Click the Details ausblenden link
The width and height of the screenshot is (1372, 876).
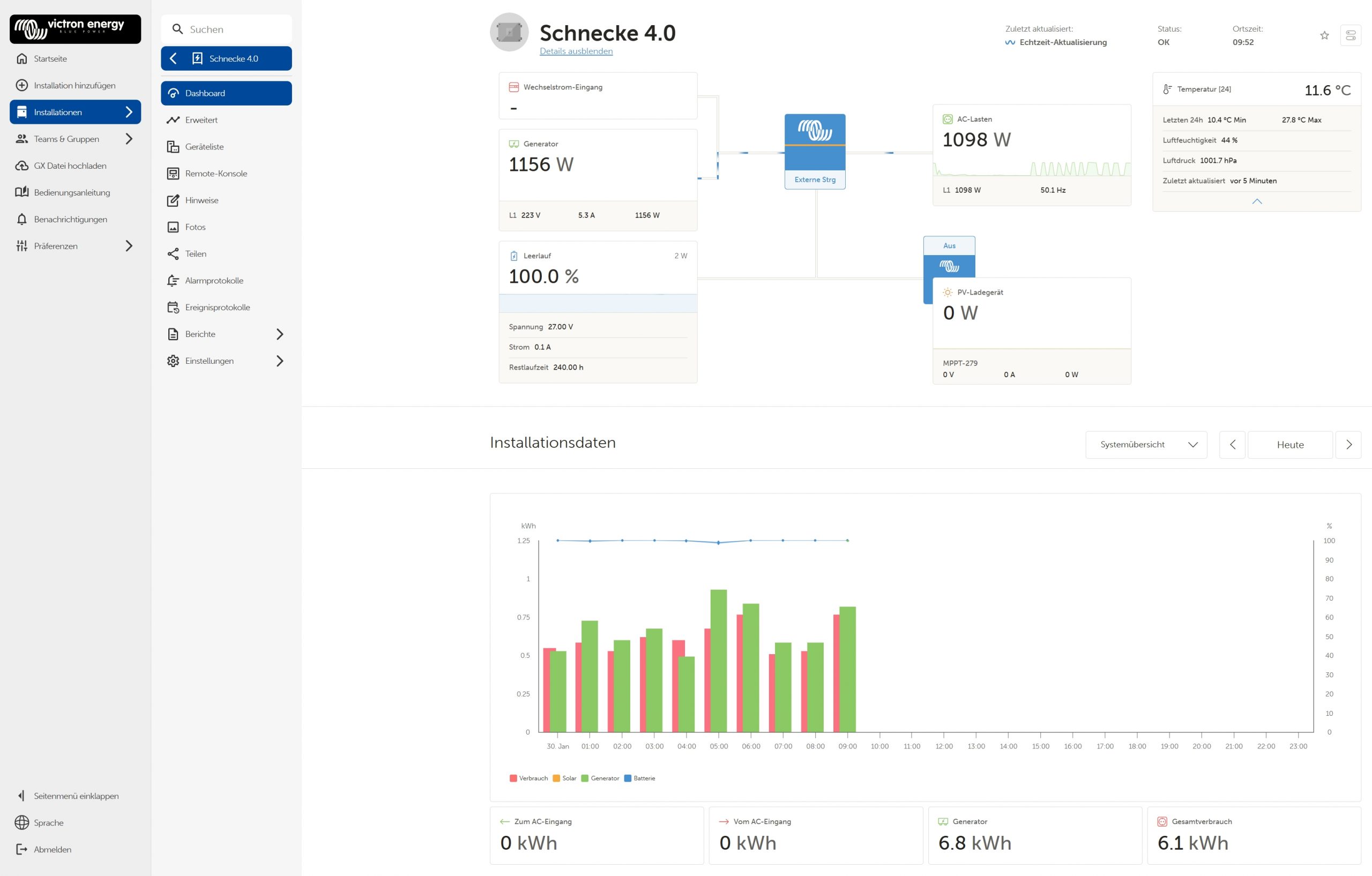[x=576, y=51]
